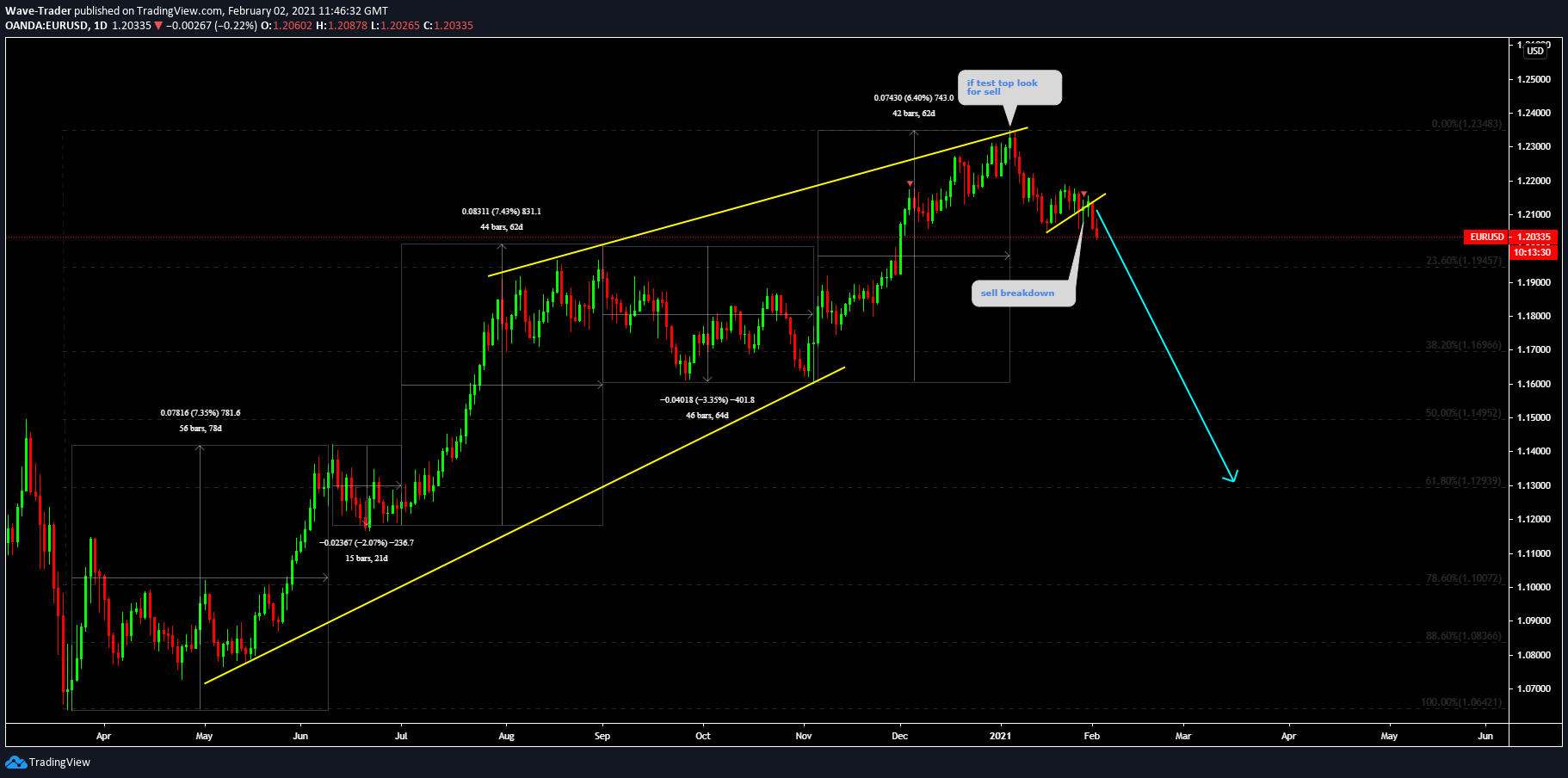Select the 50.00%(1.14952) Fibonacci level label

pyautogui.click(x=1464, y=413)
